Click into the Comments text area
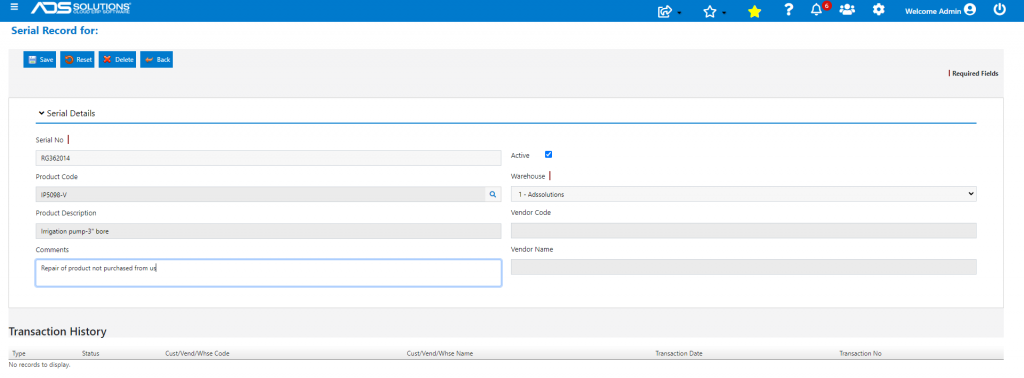Viewport: 1024px width, 378px height. pyautogui.click(x=268, y=273)
